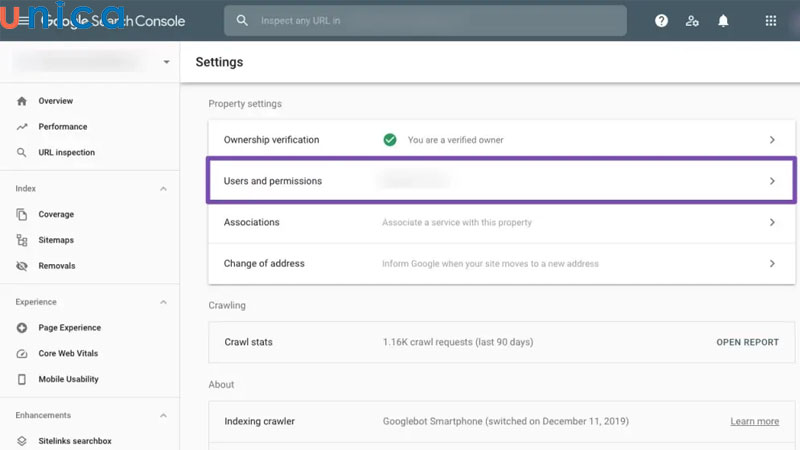Open the hamburger main menu

(23, 21)
